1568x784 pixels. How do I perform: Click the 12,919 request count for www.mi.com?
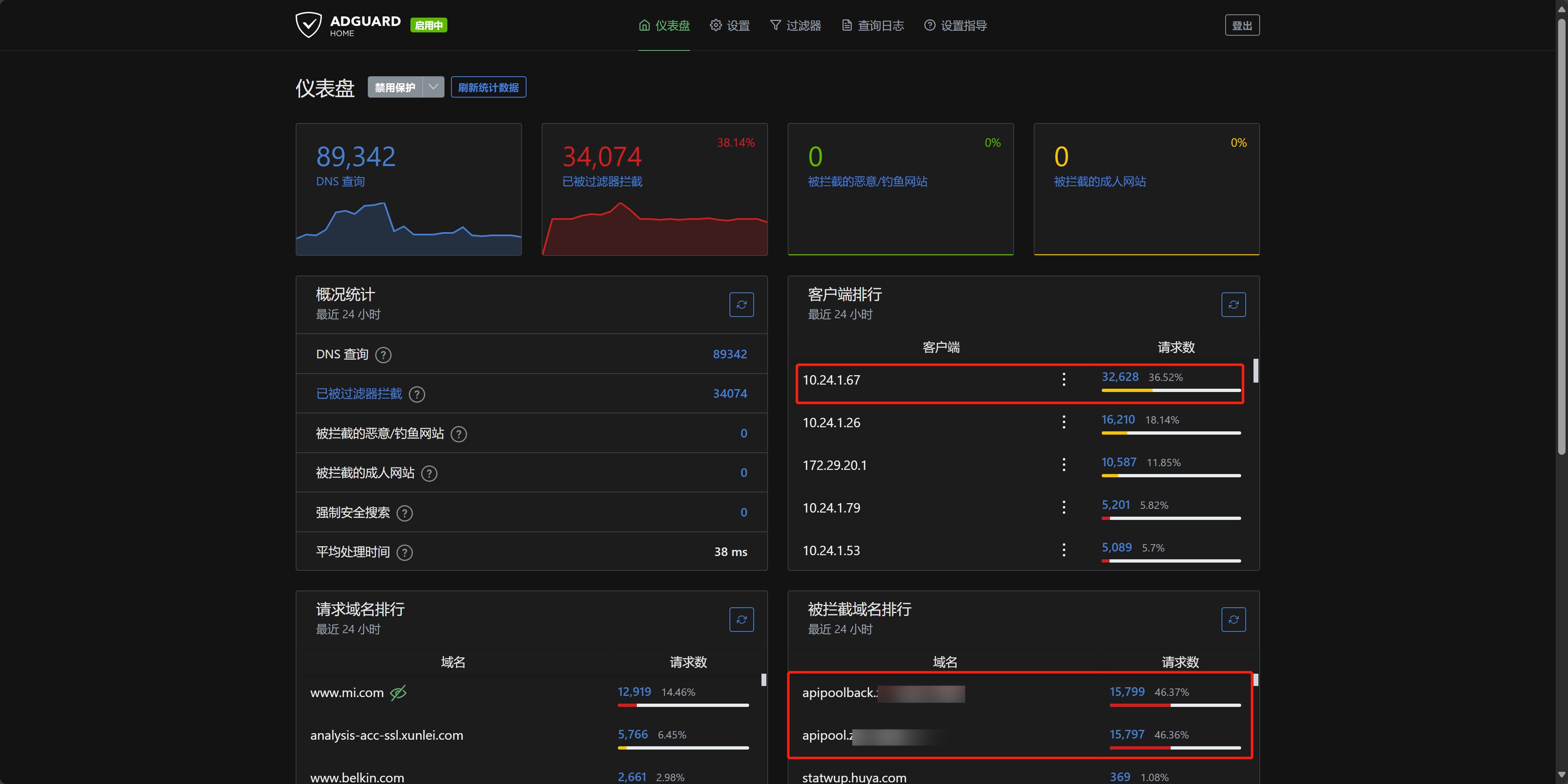(x=634, y=691)
